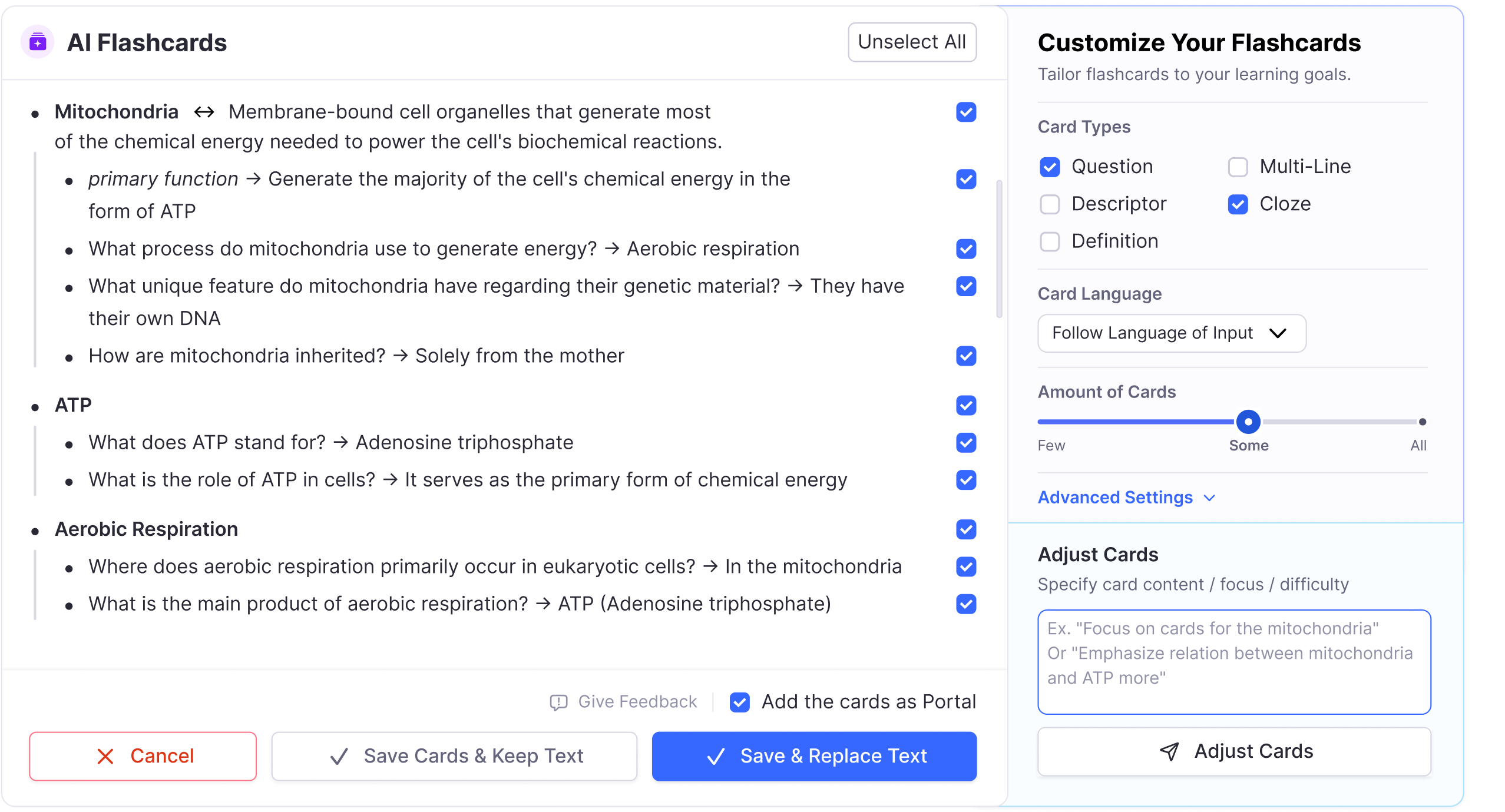The image size is (1505, 812).
Task: Click the Give Feedback speech bubble icon
Action: [x=558, y=702]
